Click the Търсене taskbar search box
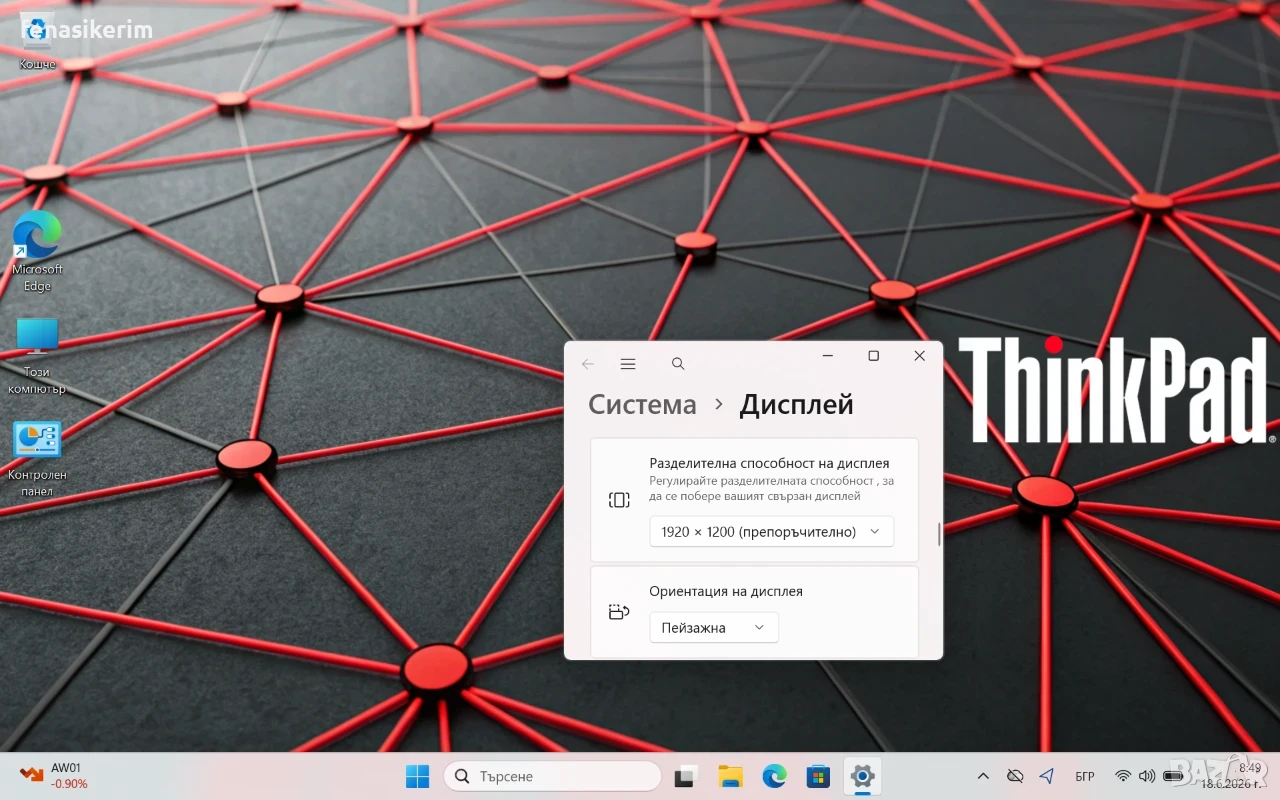Viewport: 1280px width, 800px height. 552,776
